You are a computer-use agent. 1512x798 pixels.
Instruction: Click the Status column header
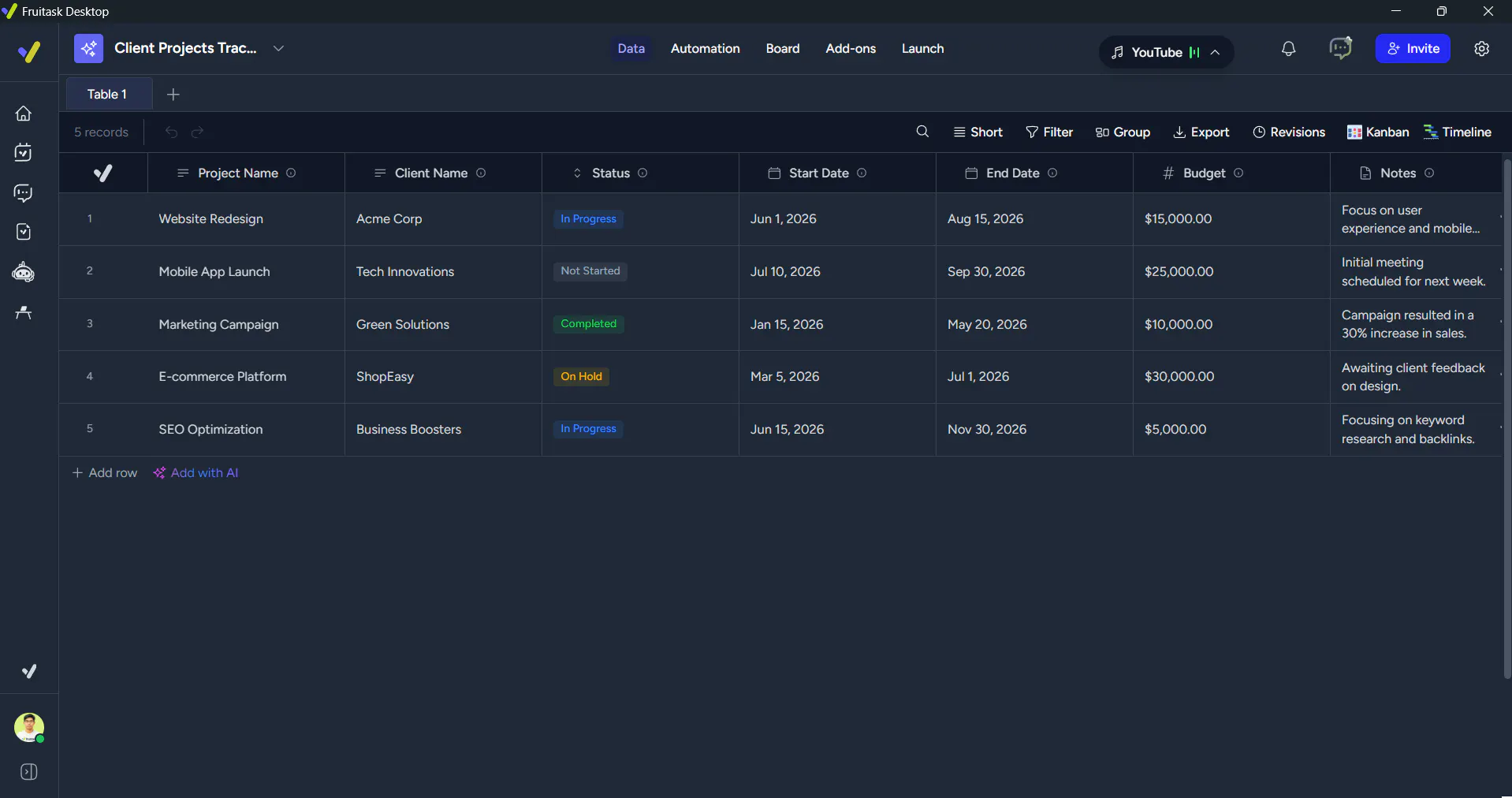(x=640, y=173)
